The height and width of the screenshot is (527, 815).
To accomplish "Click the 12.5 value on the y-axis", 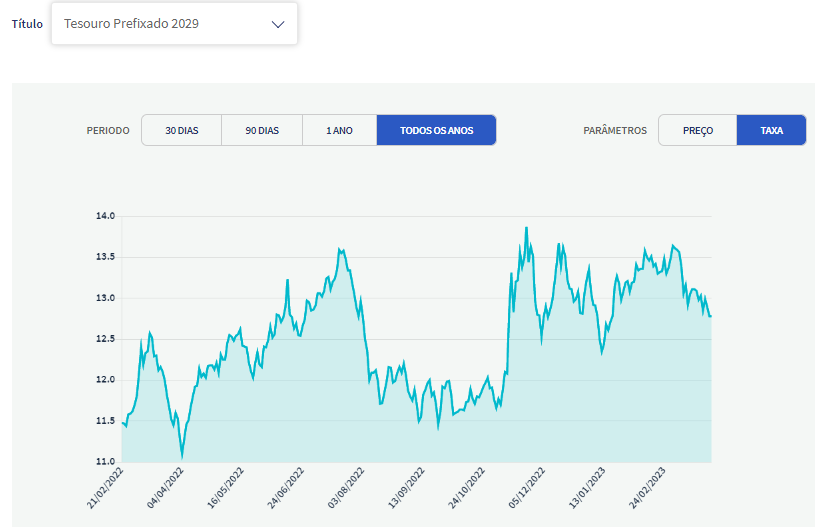I will [x=105, y=339].
